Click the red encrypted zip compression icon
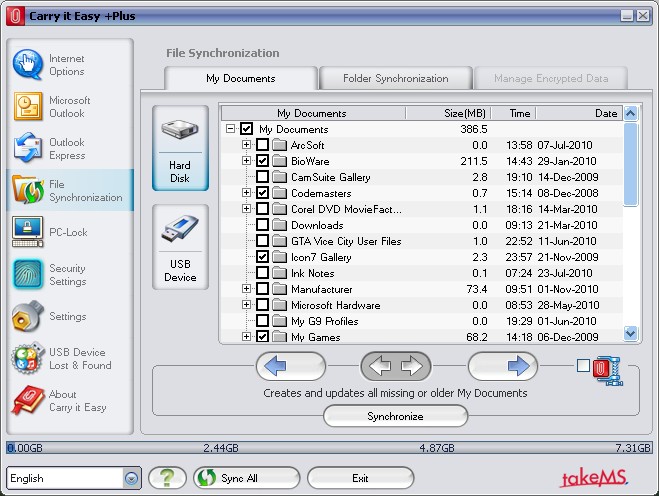The height and width of the screenshot is (496, 659). pyautogui.click(x=608, y=371)
